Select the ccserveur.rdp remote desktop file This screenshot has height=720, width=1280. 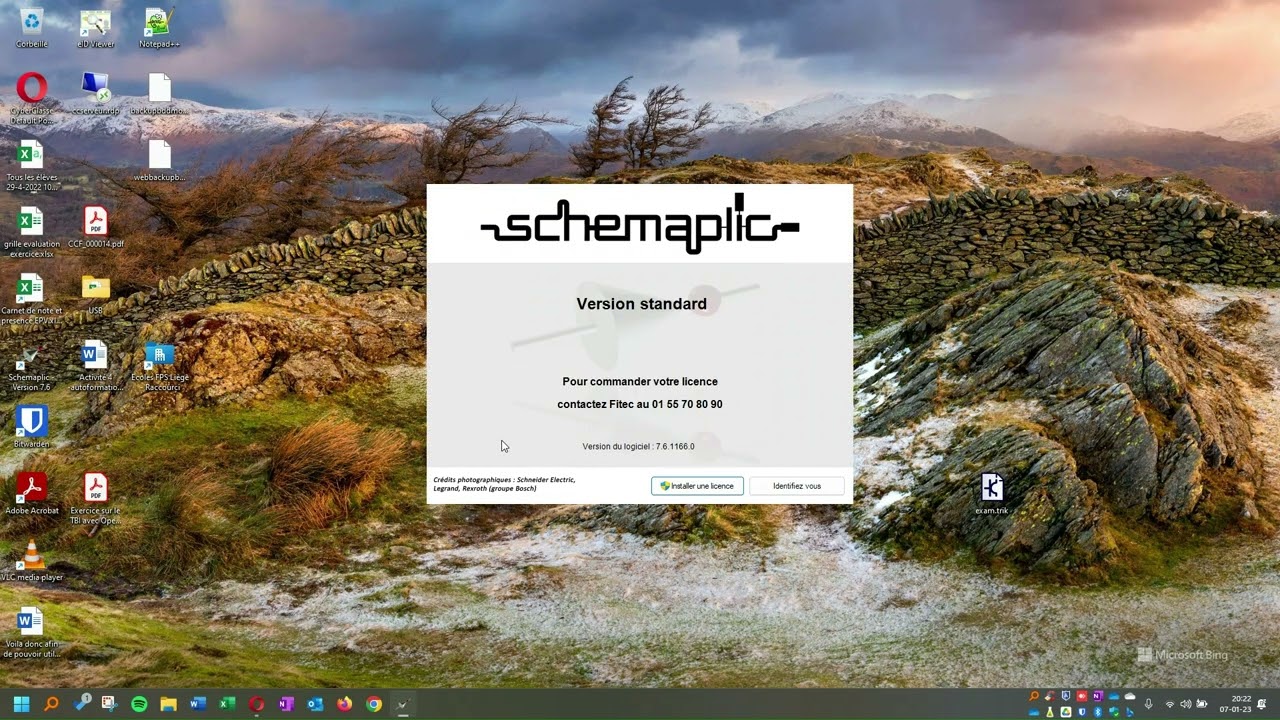click(95, 94)
